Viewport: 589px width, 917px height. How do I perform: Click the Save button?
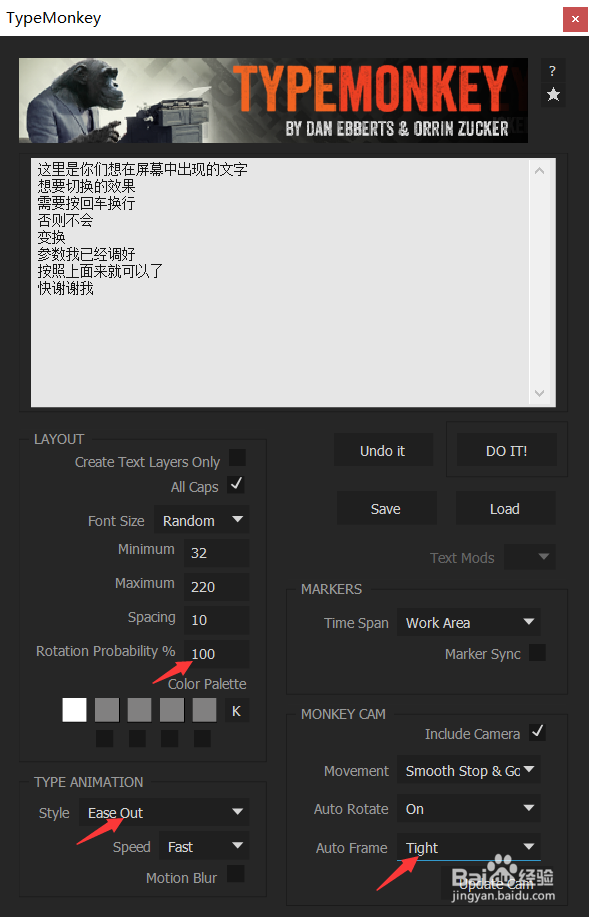tap(386, 508)
